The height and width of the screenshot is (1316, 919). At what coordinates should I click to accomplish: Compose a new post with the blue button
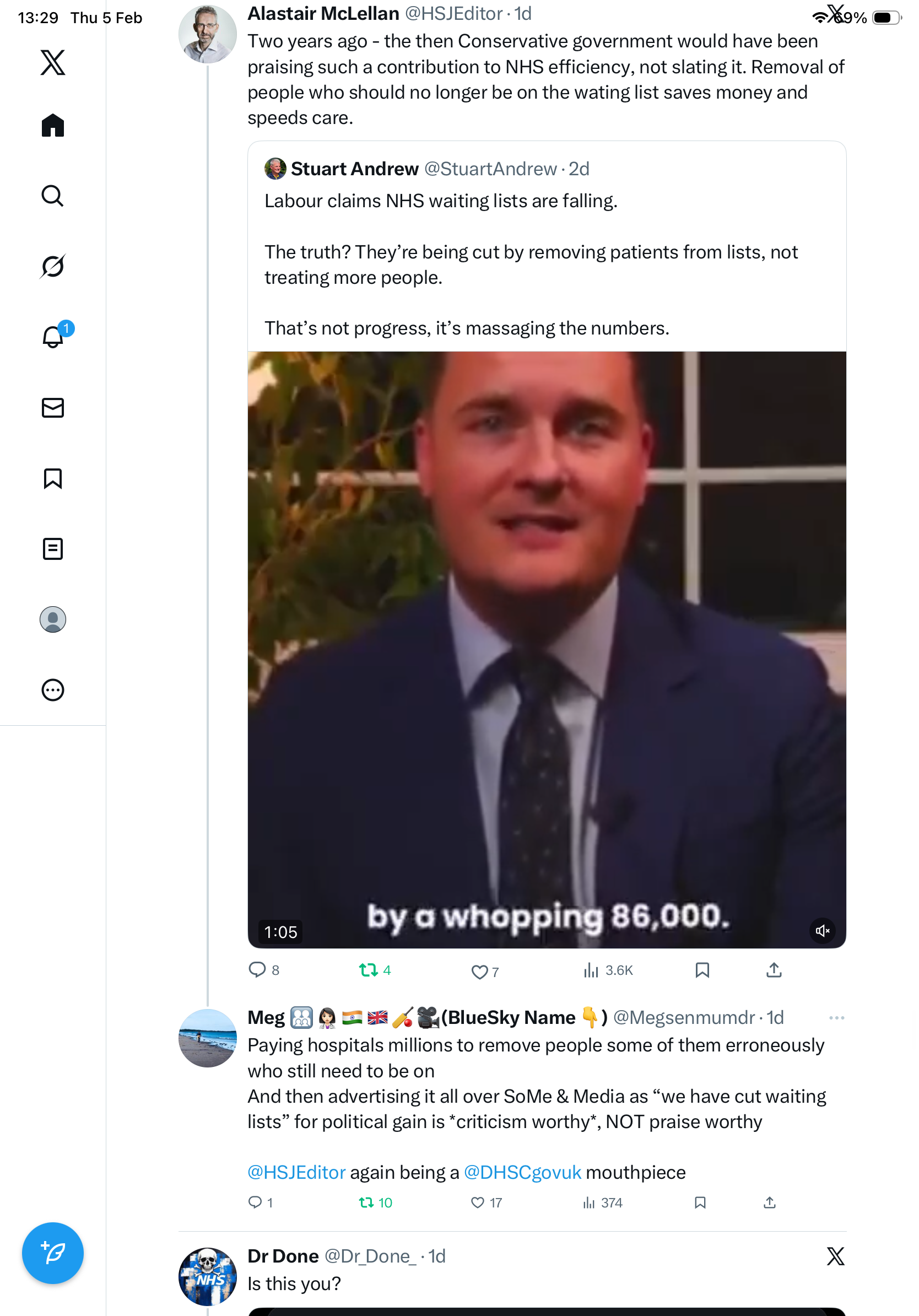[x=53, y=1253]
